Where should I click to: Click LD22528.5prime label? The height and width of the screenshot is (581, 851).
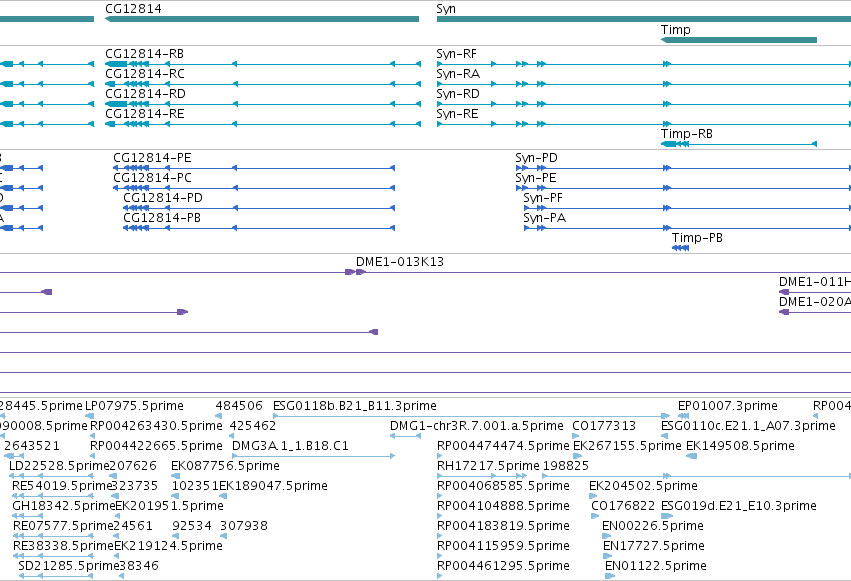(60, 466)
